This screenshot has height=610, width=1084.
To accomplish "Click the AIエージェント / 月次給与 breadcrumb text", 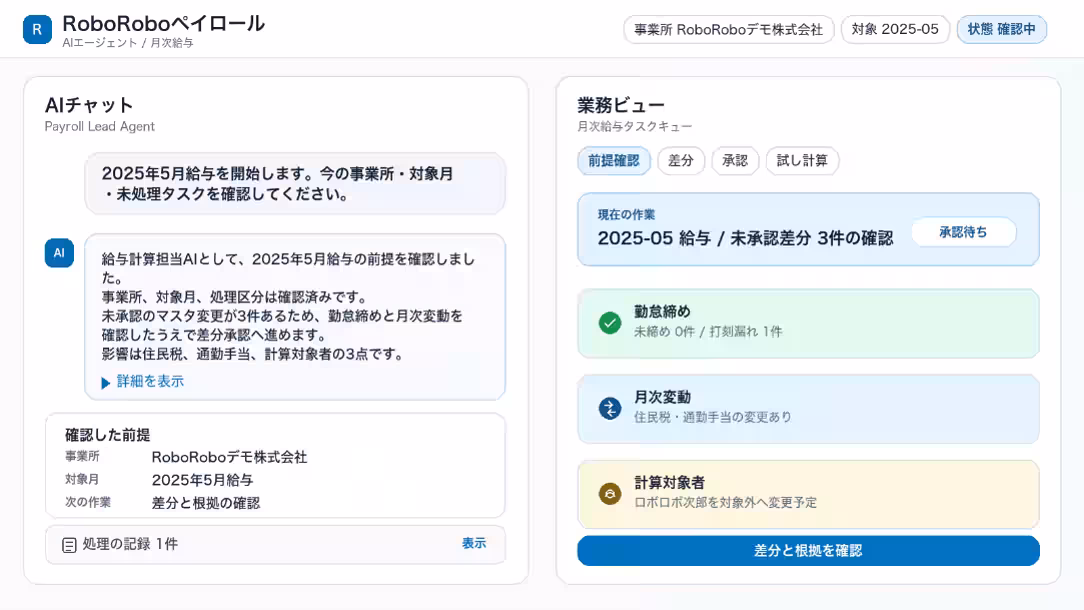I will [128, 43].
